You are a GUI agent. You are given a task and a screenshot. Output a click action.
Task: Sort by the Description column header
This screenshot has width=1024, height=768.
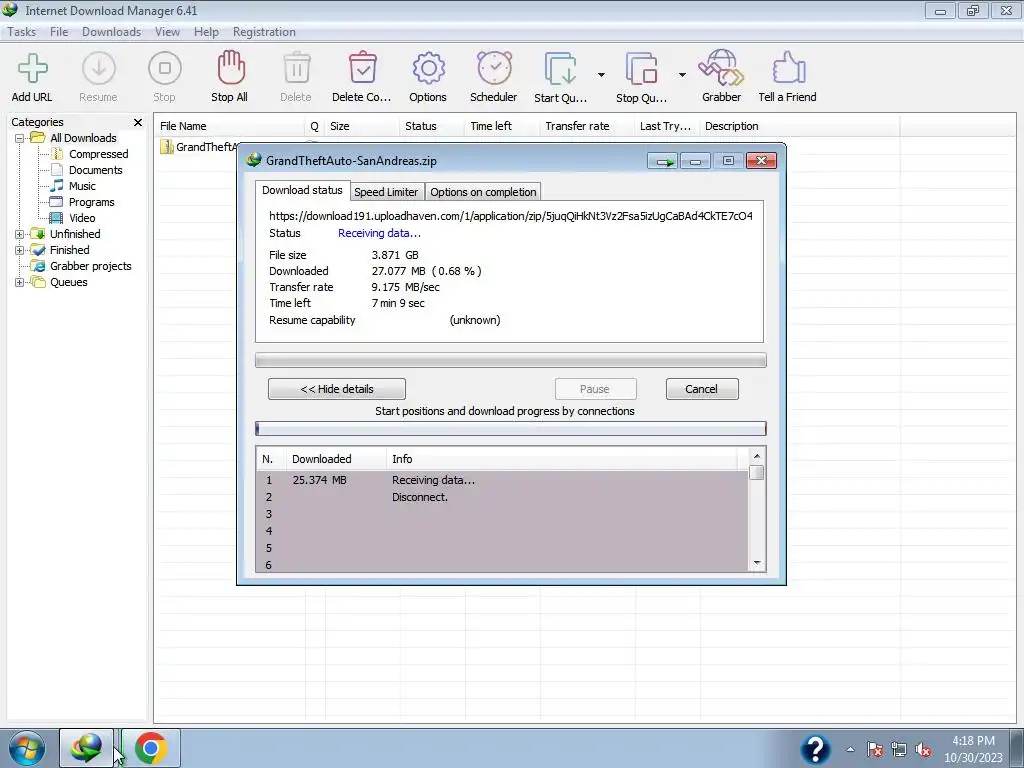799,126
